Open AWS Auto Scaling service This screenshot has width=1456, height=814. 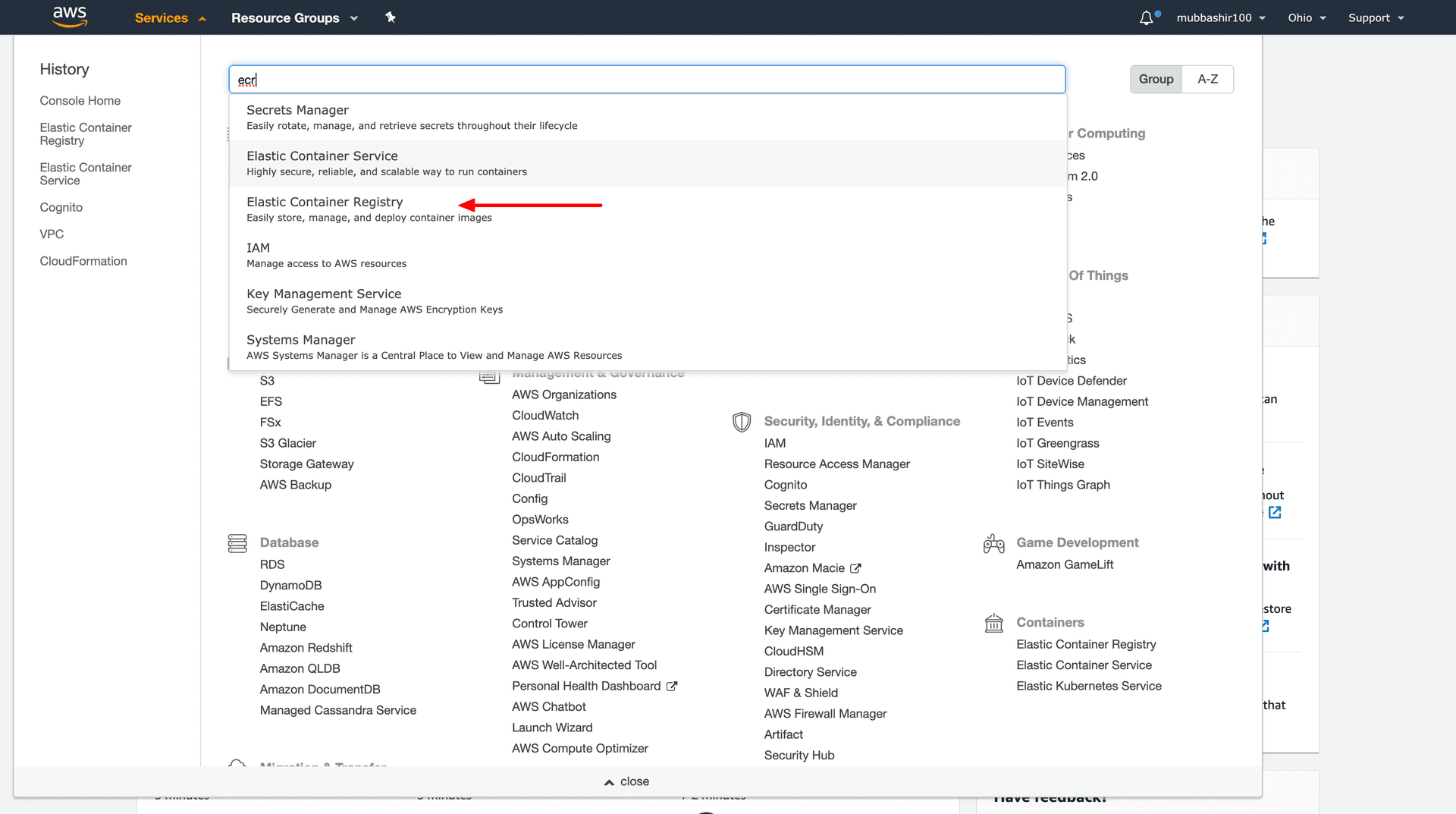561,436
